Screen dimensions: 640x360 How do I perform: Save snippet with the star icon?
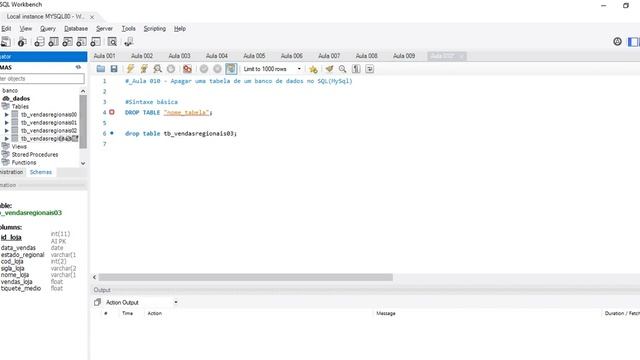(313, 69)
